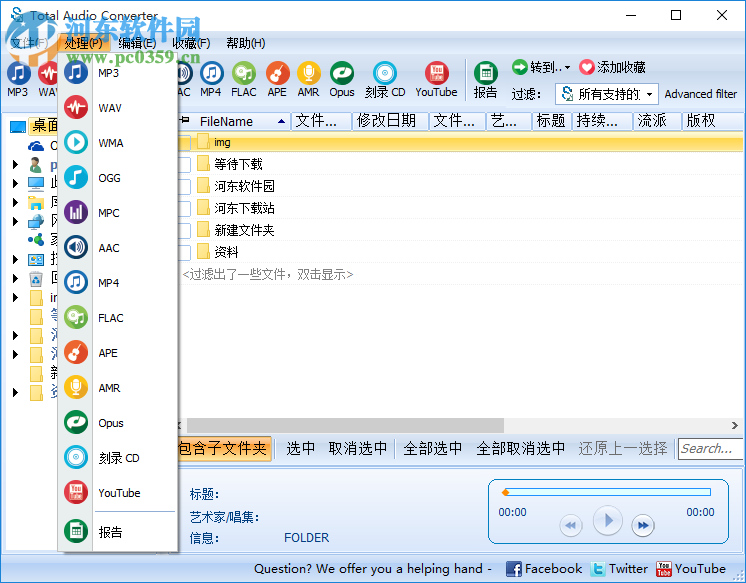This screenshot has width=746, height=583.
Task: Open the 转到 dropdown
Action: (x=541, y=67)
